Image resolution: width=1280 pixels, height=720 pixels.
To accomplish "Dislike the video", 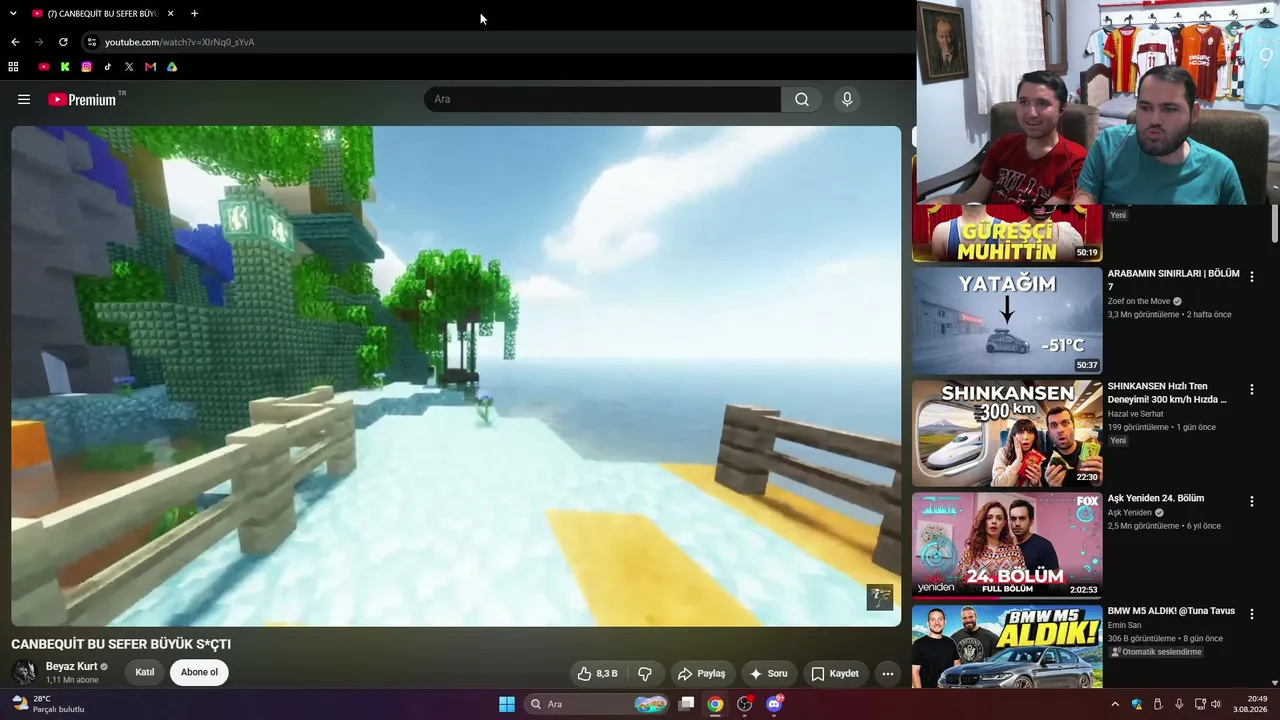I will click(645, 674).
